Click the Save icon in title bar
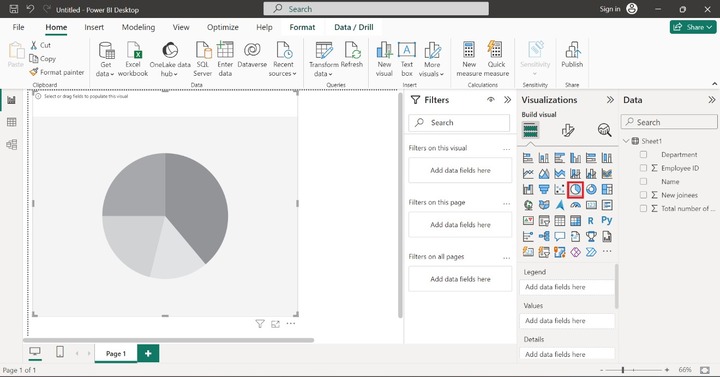Viewport: 720px width, 377px height. click(14, 9)
